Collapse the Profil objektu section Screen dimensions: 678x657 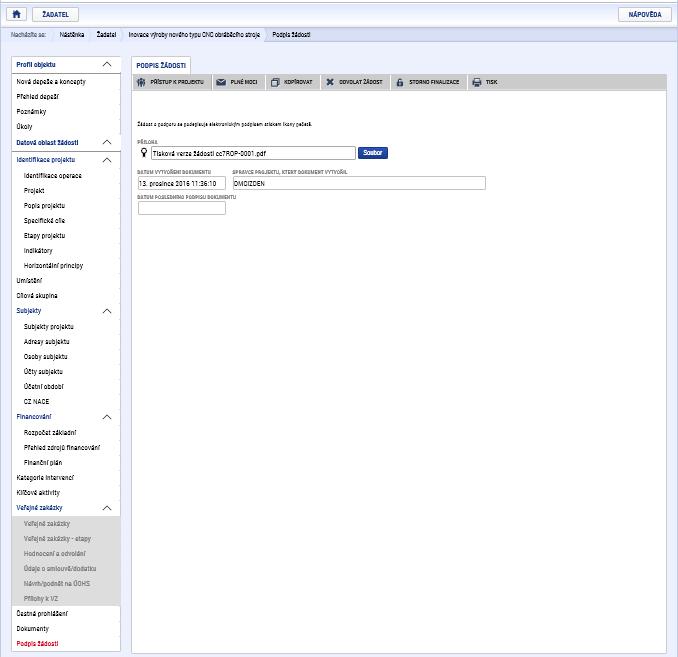point(107,64)
